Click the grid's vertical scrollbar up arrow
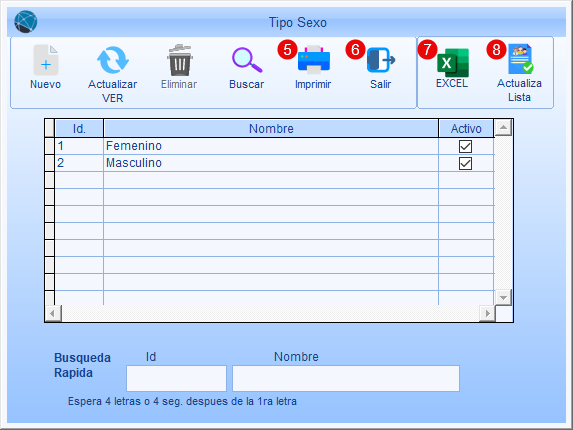 coord(503,128)
